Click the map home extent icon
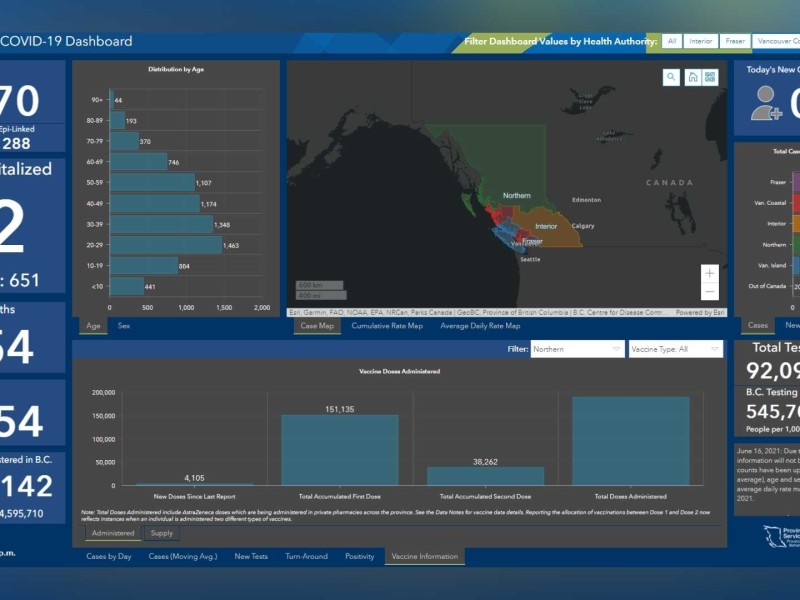Viewport: 800px width, 600px height. (692, 77)
